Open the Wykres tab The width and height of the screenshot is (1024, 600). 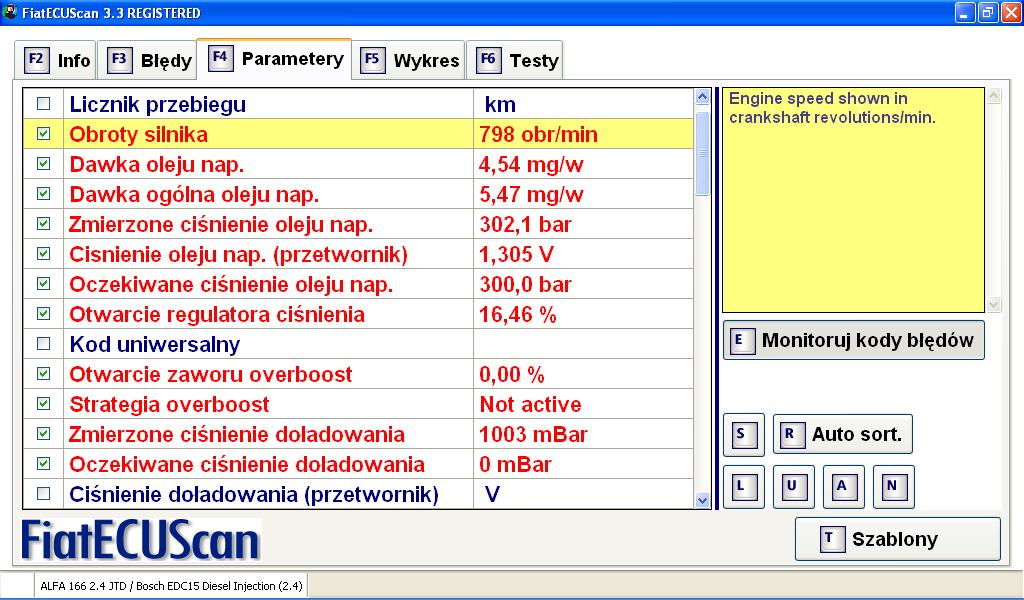[409, 60]
